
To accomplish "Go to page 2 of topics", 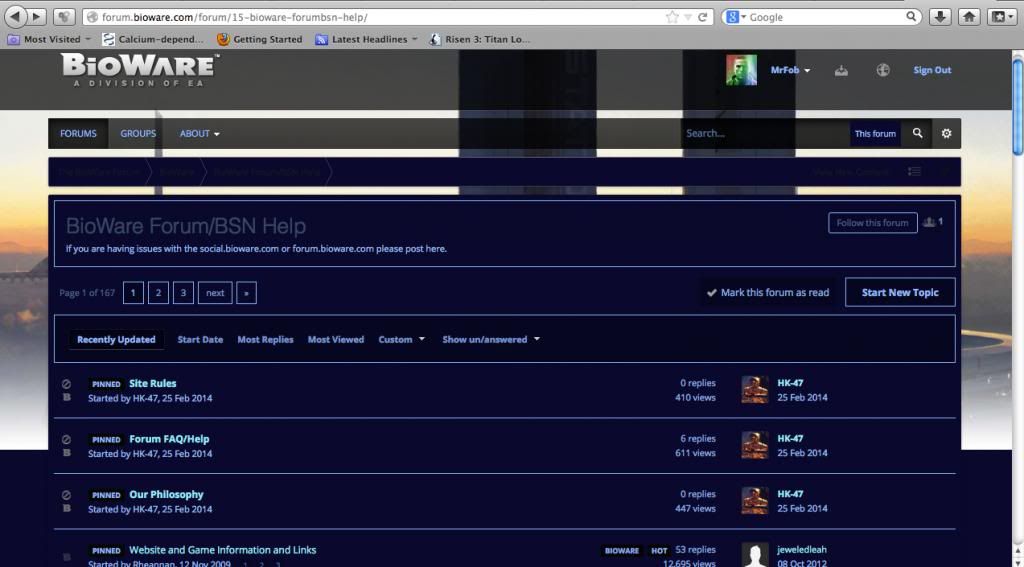I will (158, 293).
